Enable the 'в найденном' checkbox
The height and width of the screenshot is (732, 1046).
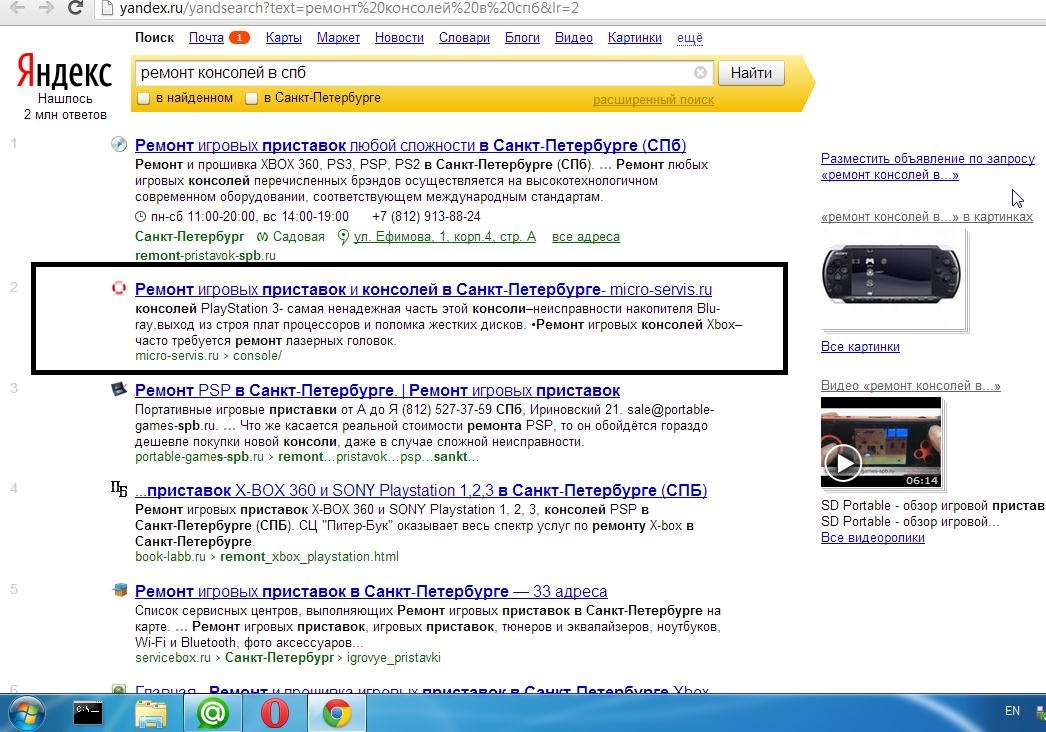click(143, 99)
